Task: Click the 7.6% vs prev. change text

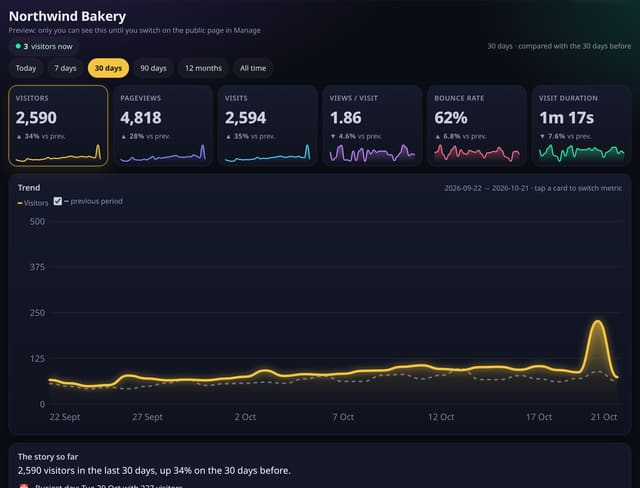Action: [565, 136]
